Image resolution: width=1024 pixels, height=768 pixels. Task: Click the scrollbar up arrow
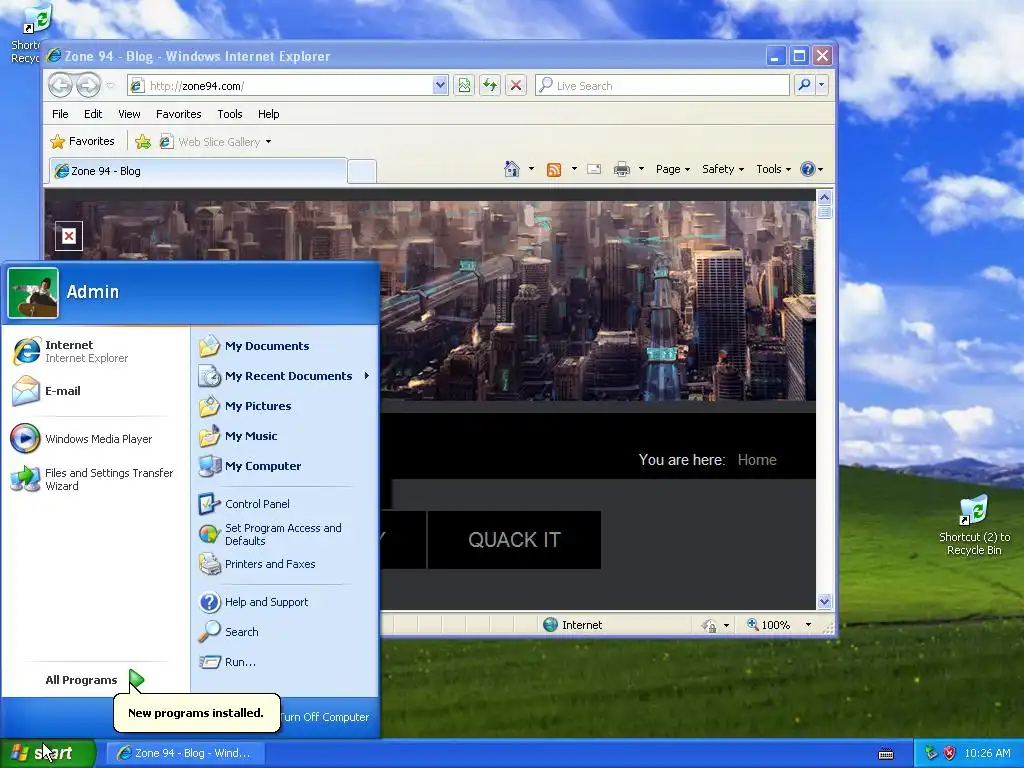824,197
